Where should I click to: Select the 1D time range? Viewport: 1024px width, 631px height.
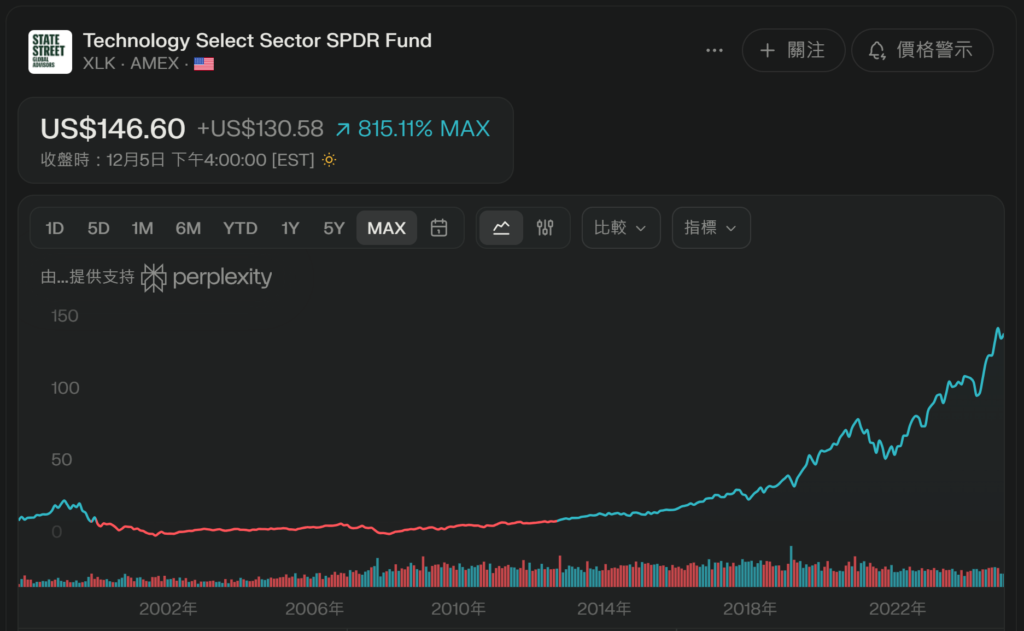coord(54,228)
